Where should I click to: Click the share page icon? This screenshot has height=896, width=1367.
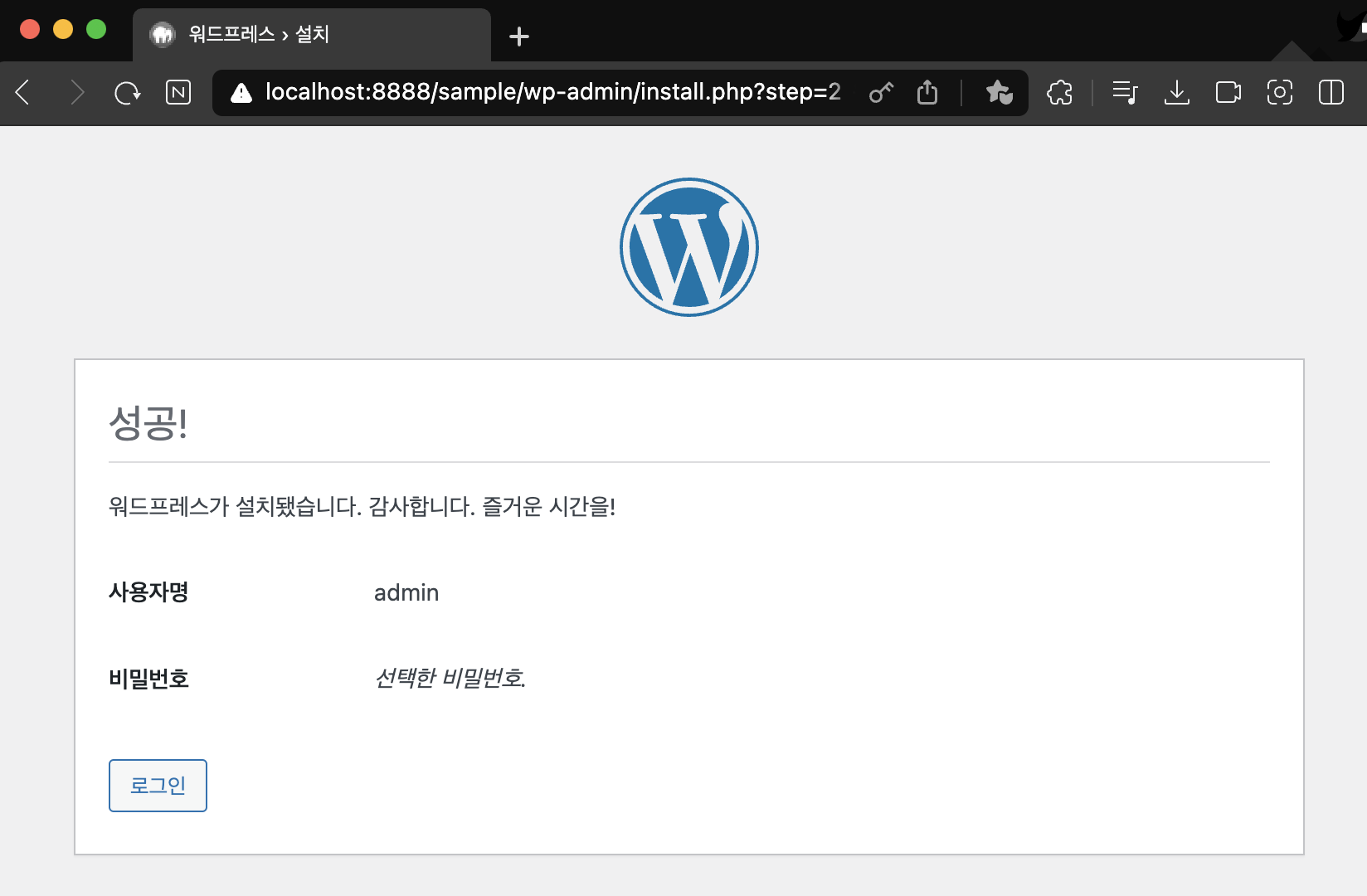(927, 92)
